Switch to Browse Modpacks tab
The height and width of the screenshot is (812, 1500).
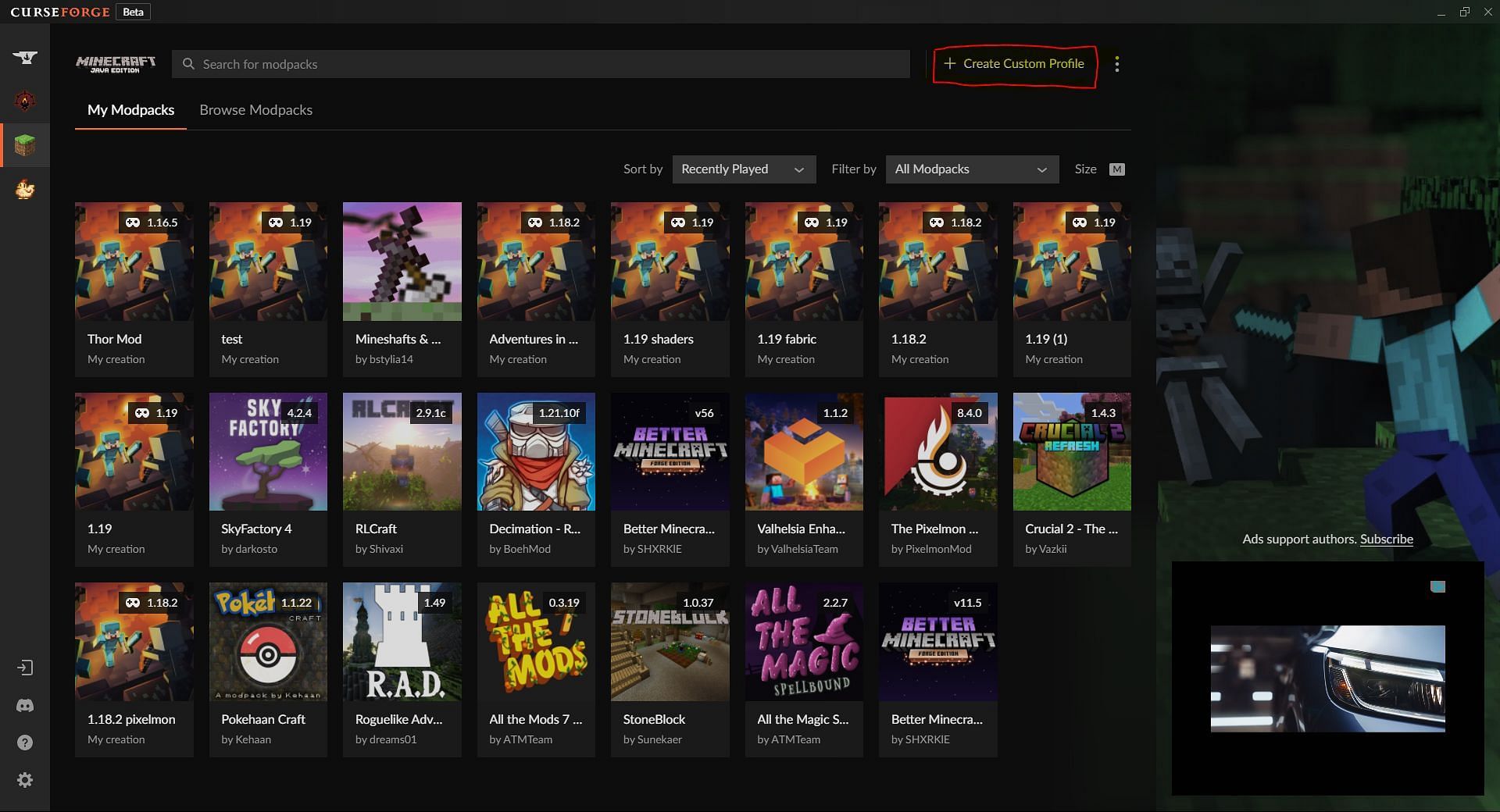coord(255,110)
